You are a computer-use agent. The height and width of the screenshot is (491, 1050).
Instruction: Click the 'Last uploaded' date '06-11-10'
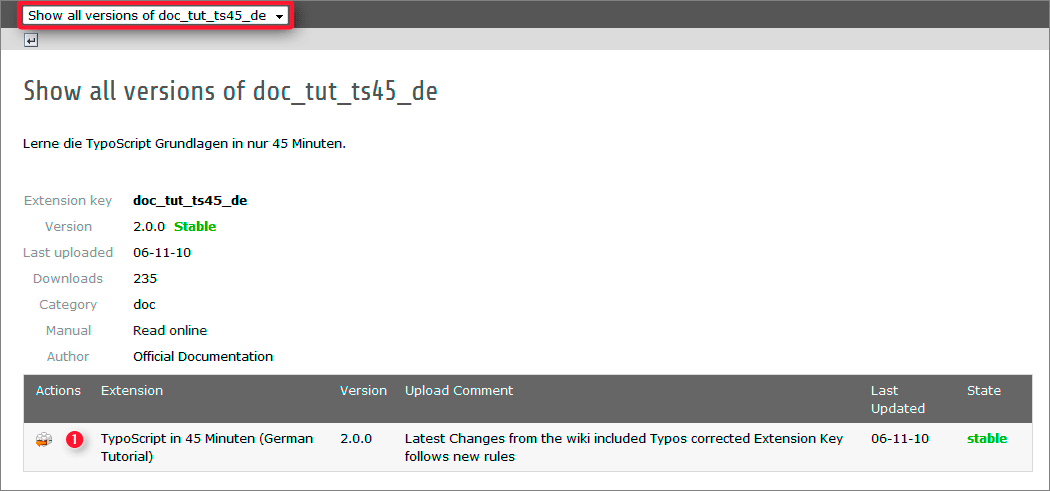pyautogui.click(x=163, y=253)
